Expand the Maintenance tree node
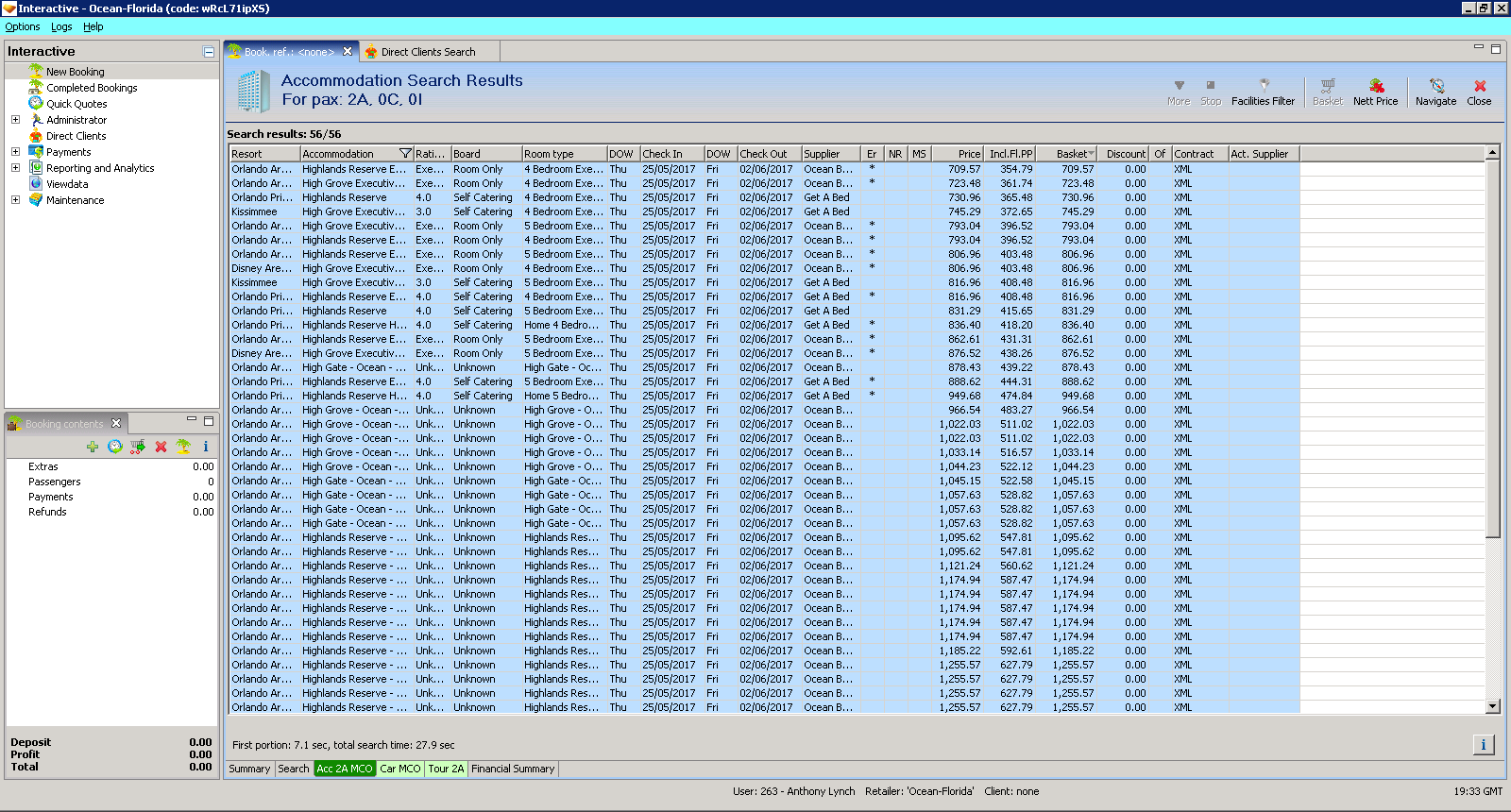The width and height of the screenshot is (1511, 812). [15, 200]
